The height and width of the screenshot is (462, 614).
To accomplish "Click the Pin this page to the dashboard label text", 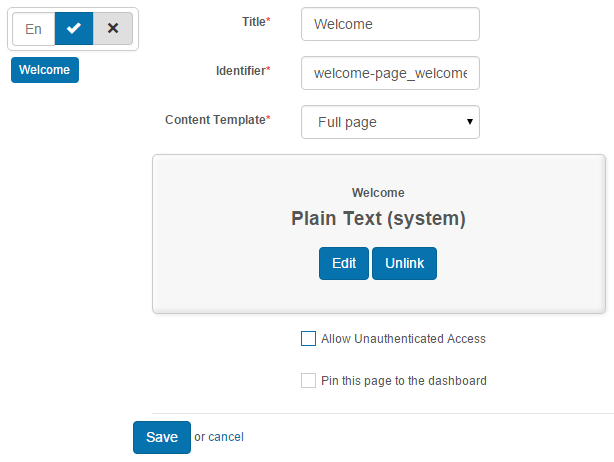I will (403, 381).
